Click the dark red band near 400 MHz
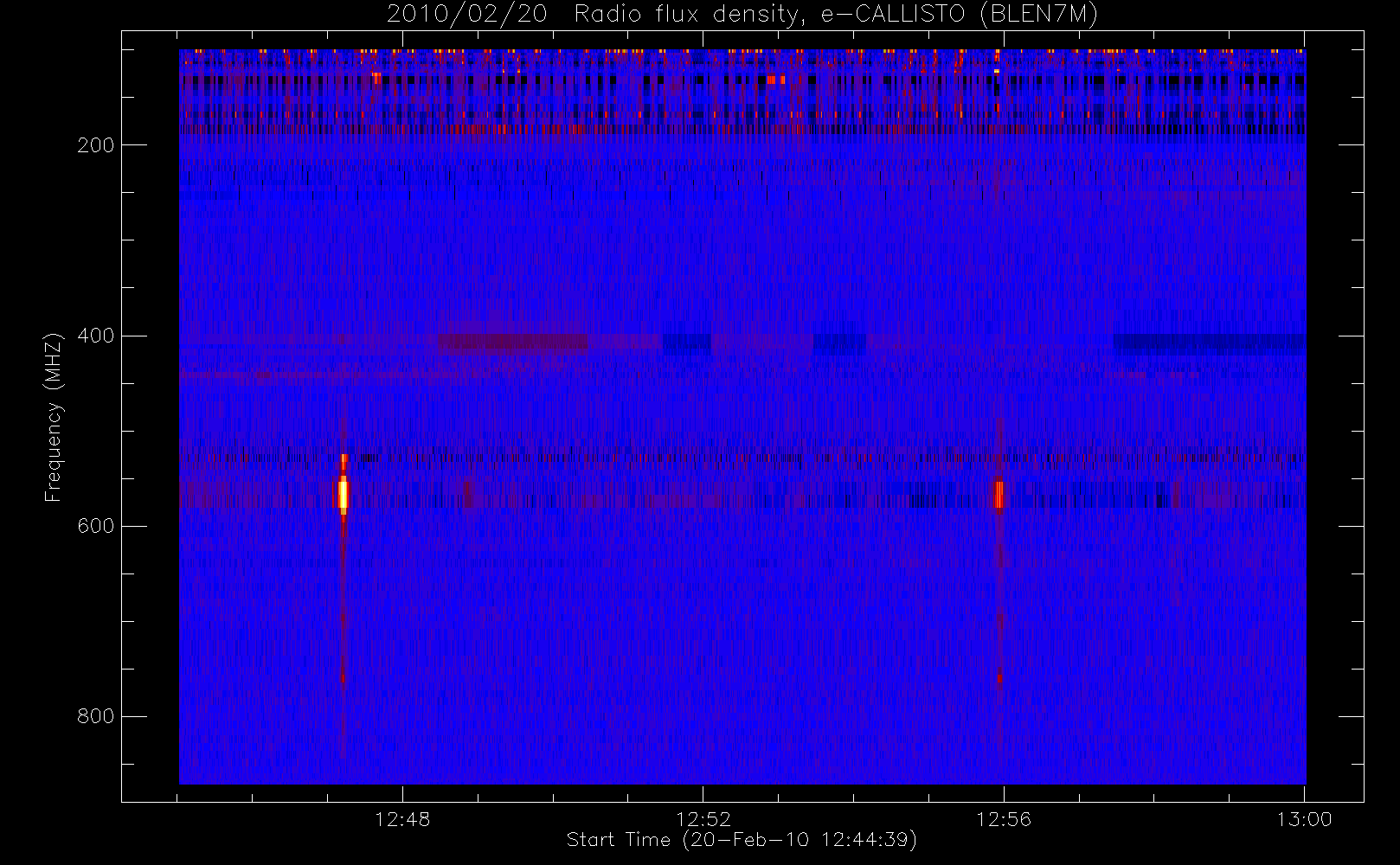Viewport: 1400px width, 865px height. coord(512,343)
